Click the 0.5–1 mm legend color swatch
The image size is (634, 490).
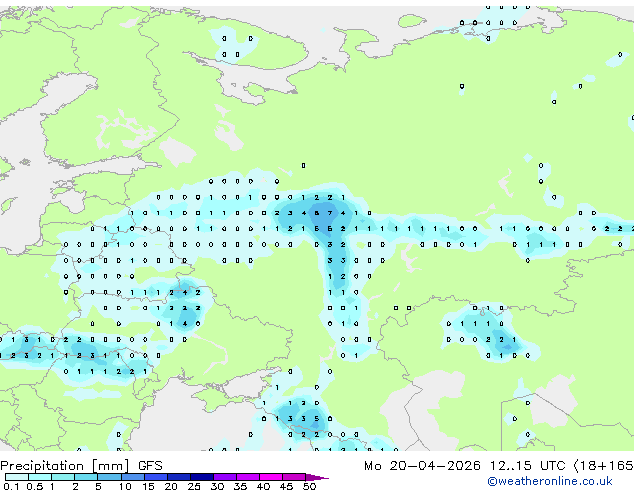coord(40,477)
